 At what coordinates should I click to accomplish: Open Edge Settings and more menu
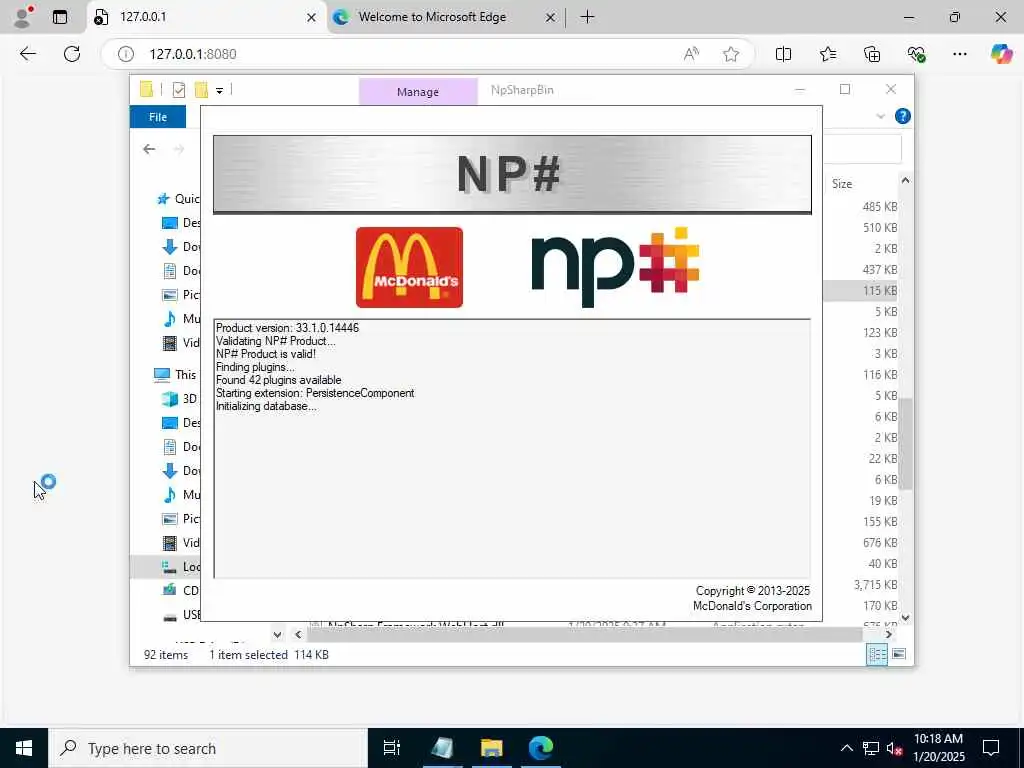[959, 54]
